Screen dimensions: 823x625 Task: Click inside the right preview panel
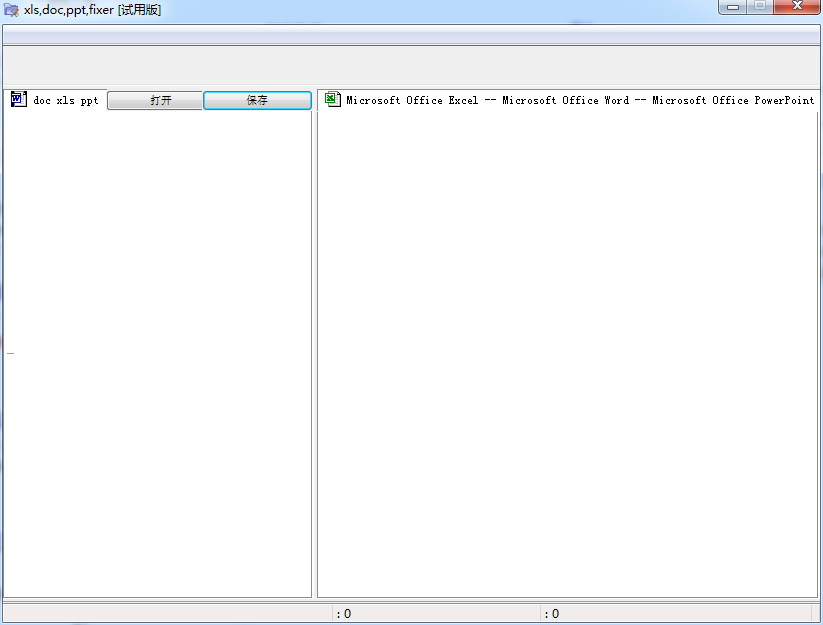coord(568,354)
